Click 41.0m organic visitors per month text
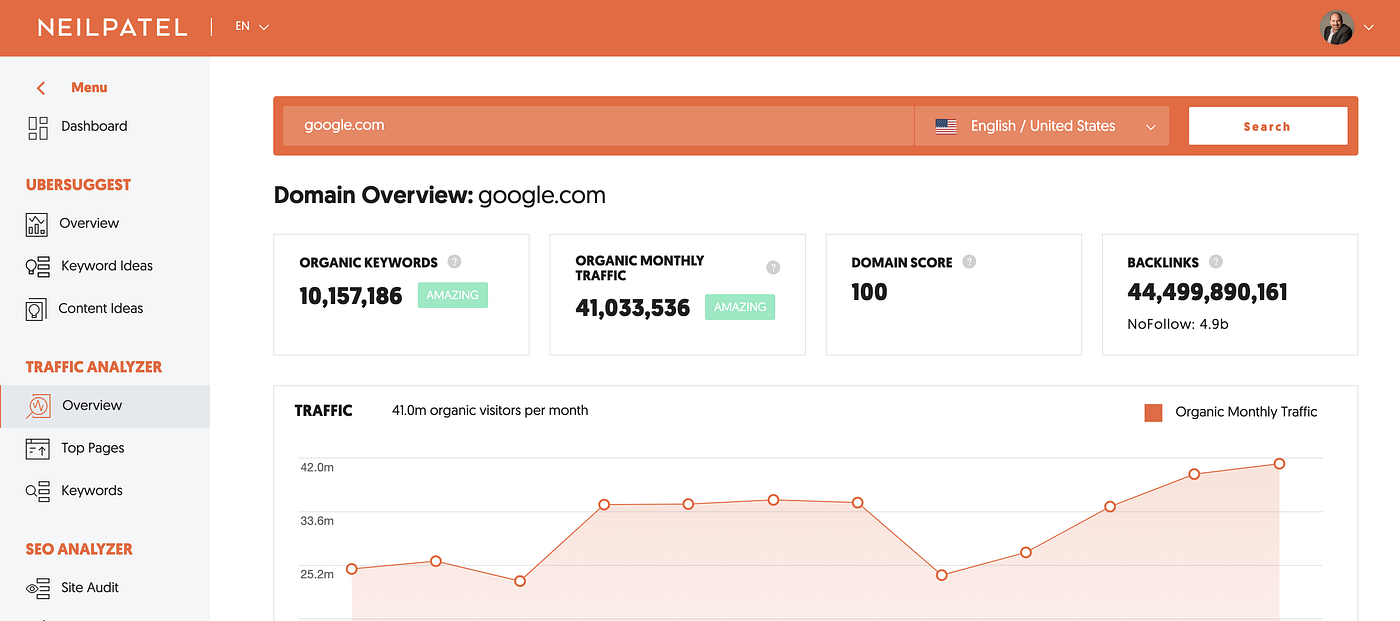Screen dimensions: 1400x621 [490, 410]
